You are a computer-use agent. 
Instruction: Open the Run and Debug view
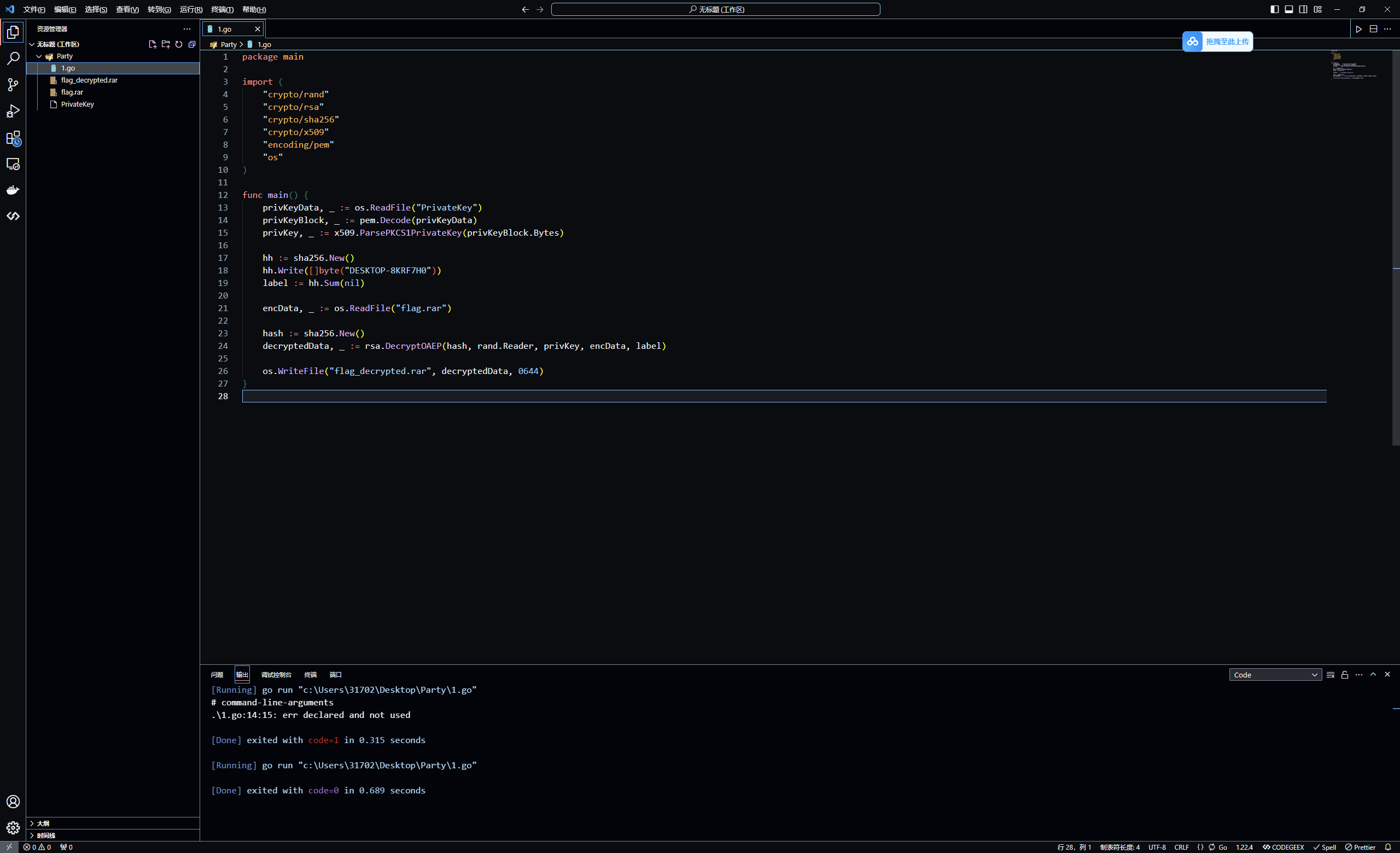[x=13, y=112]
